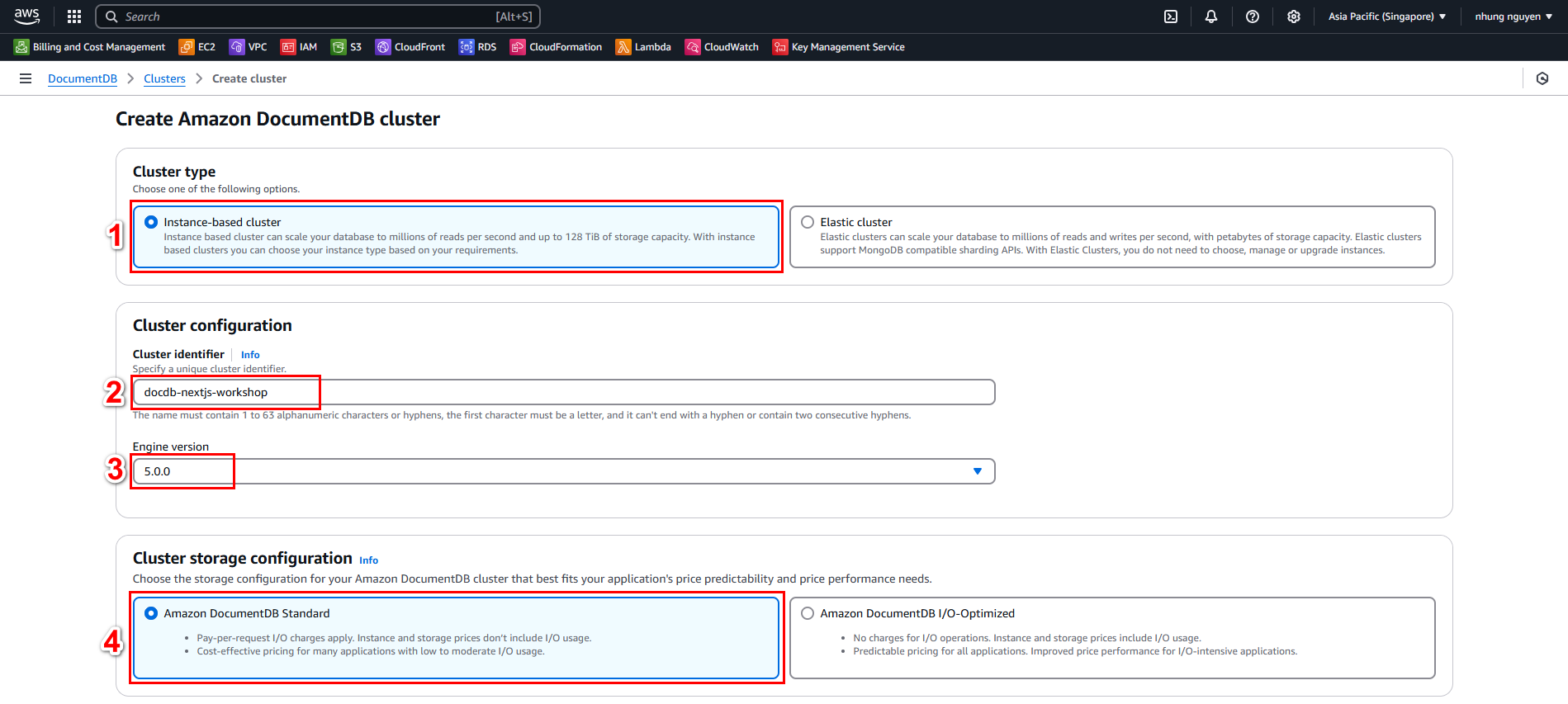Open the AWS home logo

26,16
